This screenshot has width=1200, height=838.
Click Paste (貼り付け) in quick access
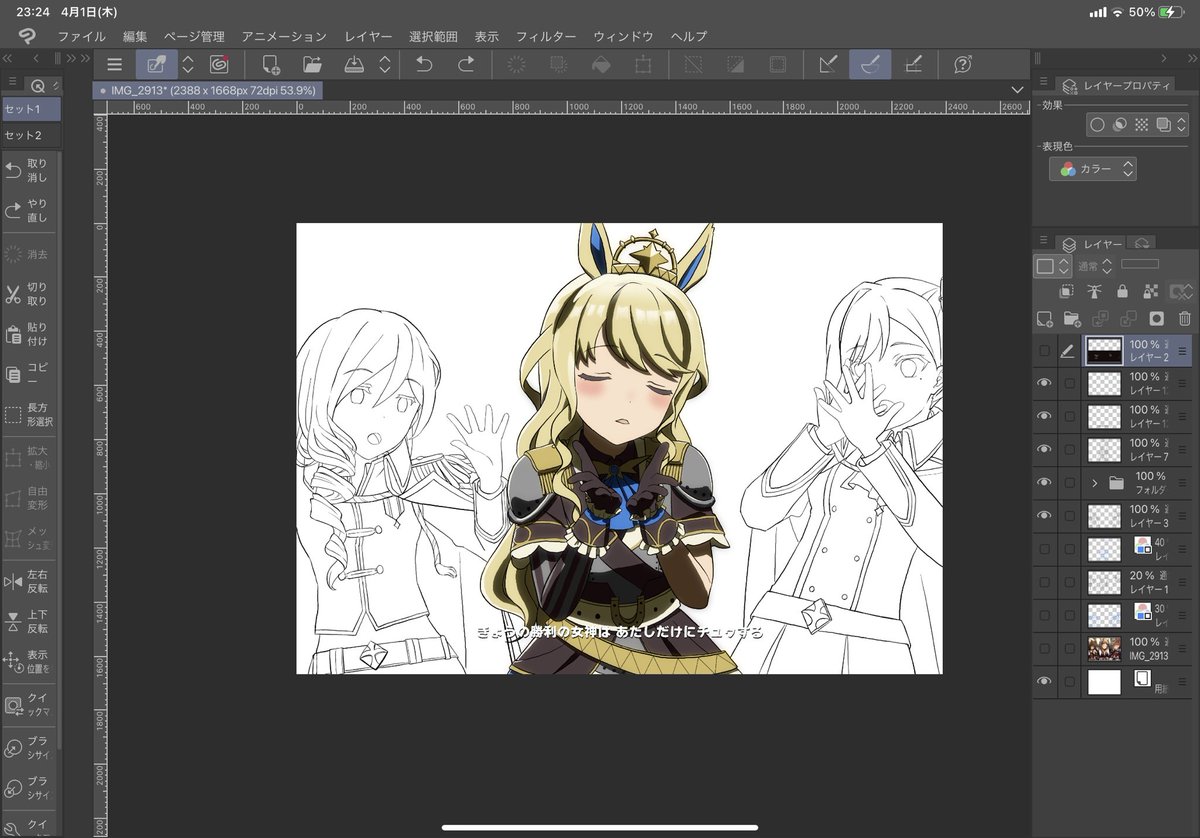(x=28, y=334)
